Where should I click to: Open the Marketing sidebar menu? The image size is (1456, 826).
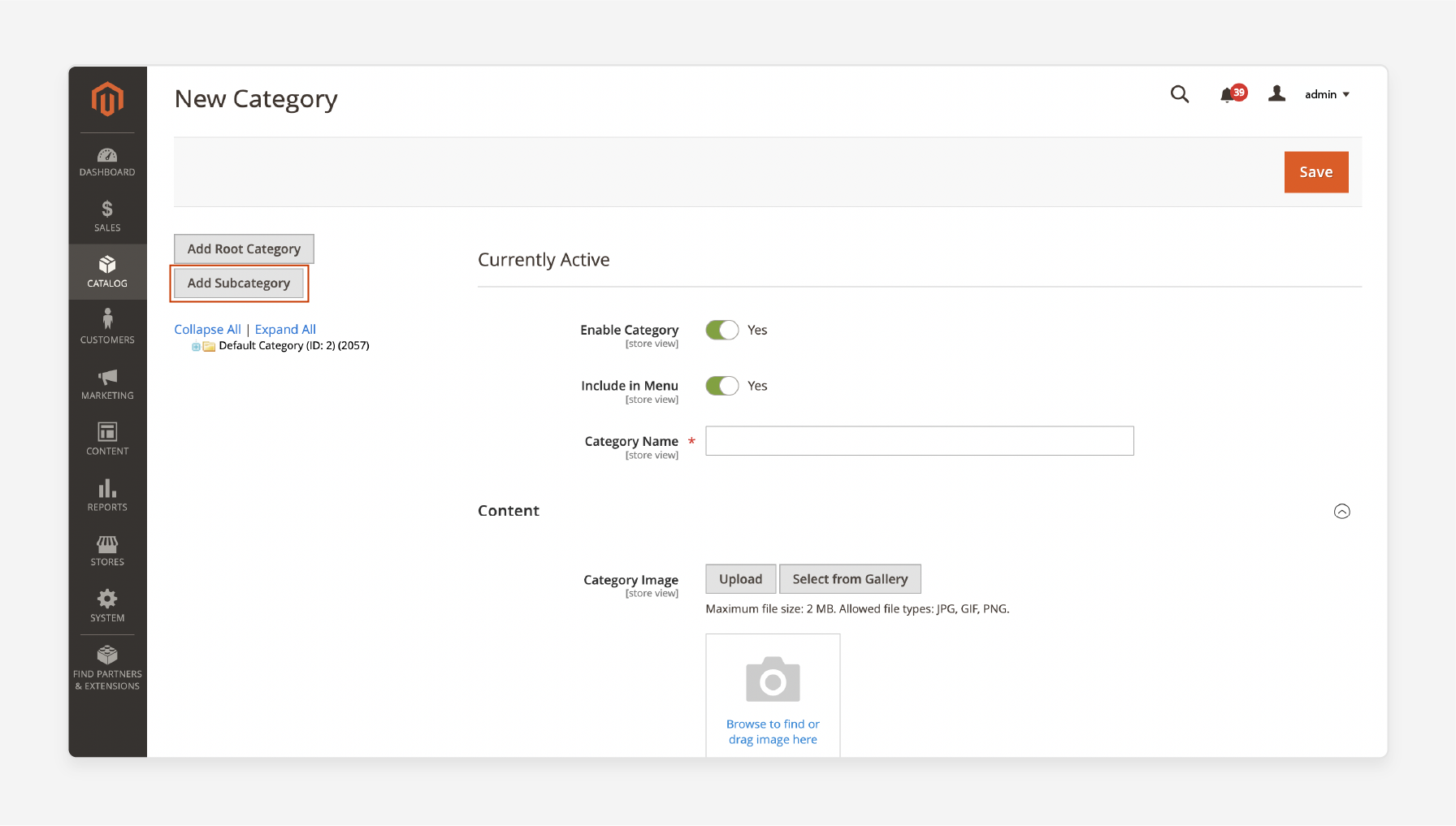coord(107,383)
